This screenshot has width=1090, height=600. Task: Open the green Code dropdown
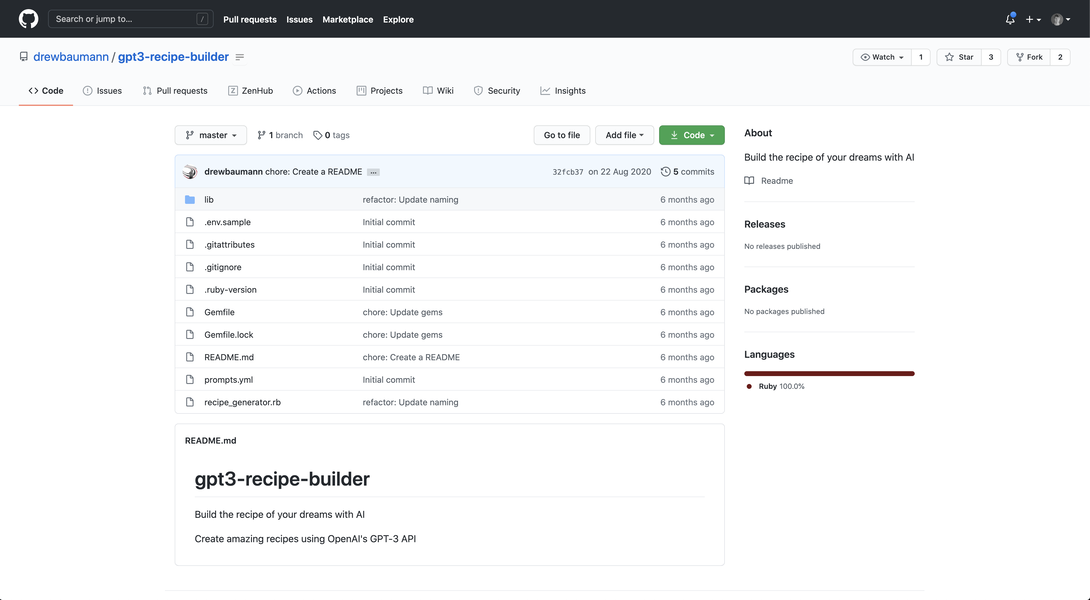point(691,134)
